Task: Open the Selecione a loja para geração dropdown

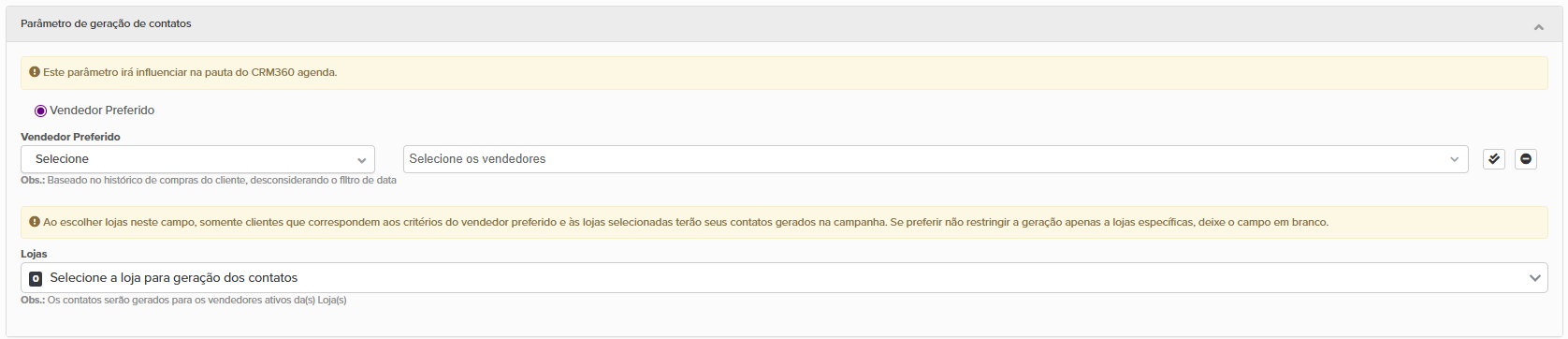Action: (x=784, y=278)
